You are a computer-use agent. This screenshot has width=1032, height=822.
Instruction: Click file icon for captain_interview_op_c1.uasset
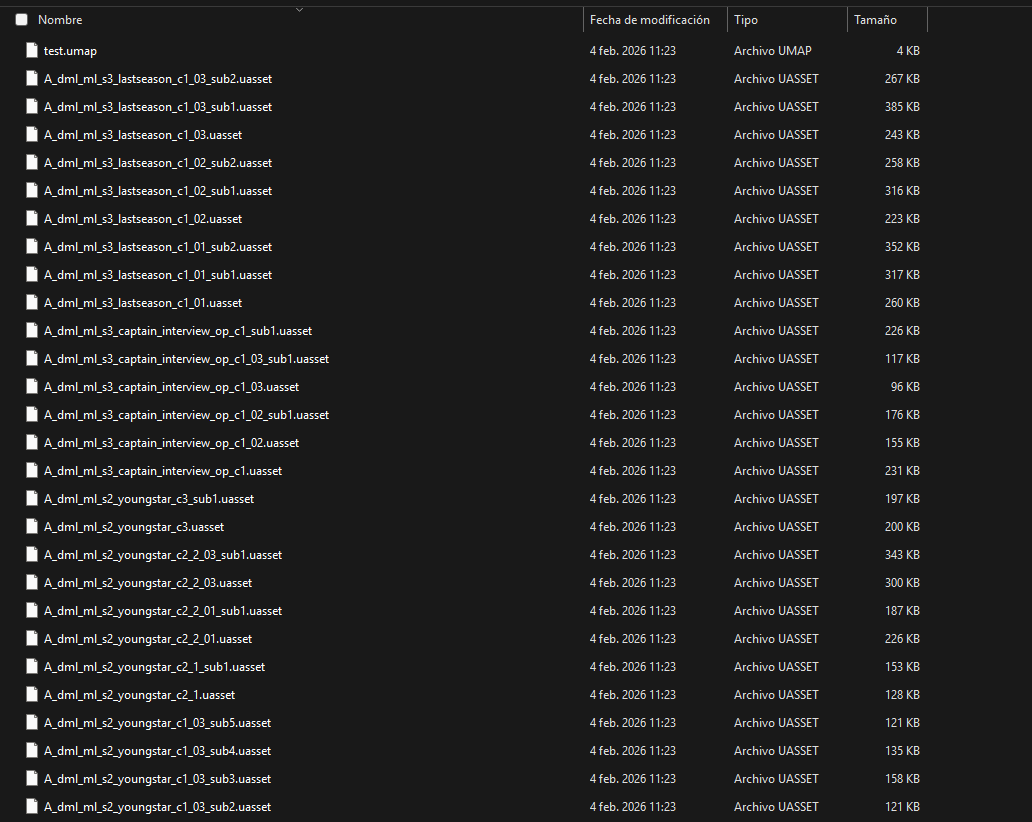point(32,471)
